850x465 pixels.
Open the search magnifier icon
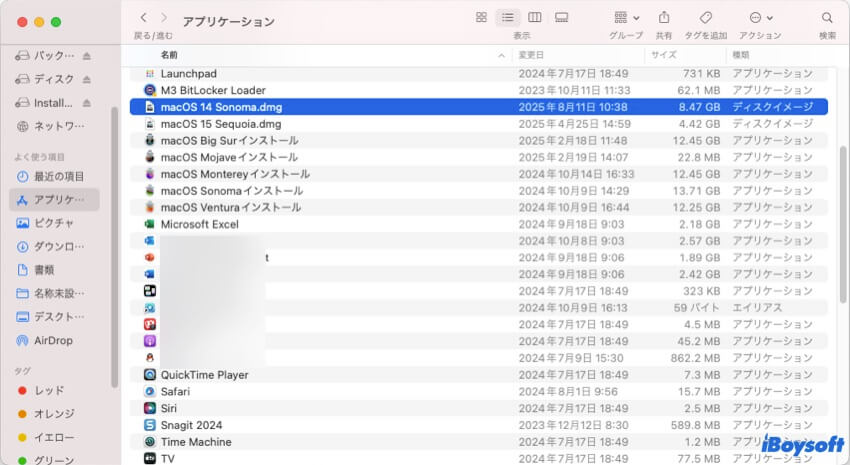tap(827, 18)
